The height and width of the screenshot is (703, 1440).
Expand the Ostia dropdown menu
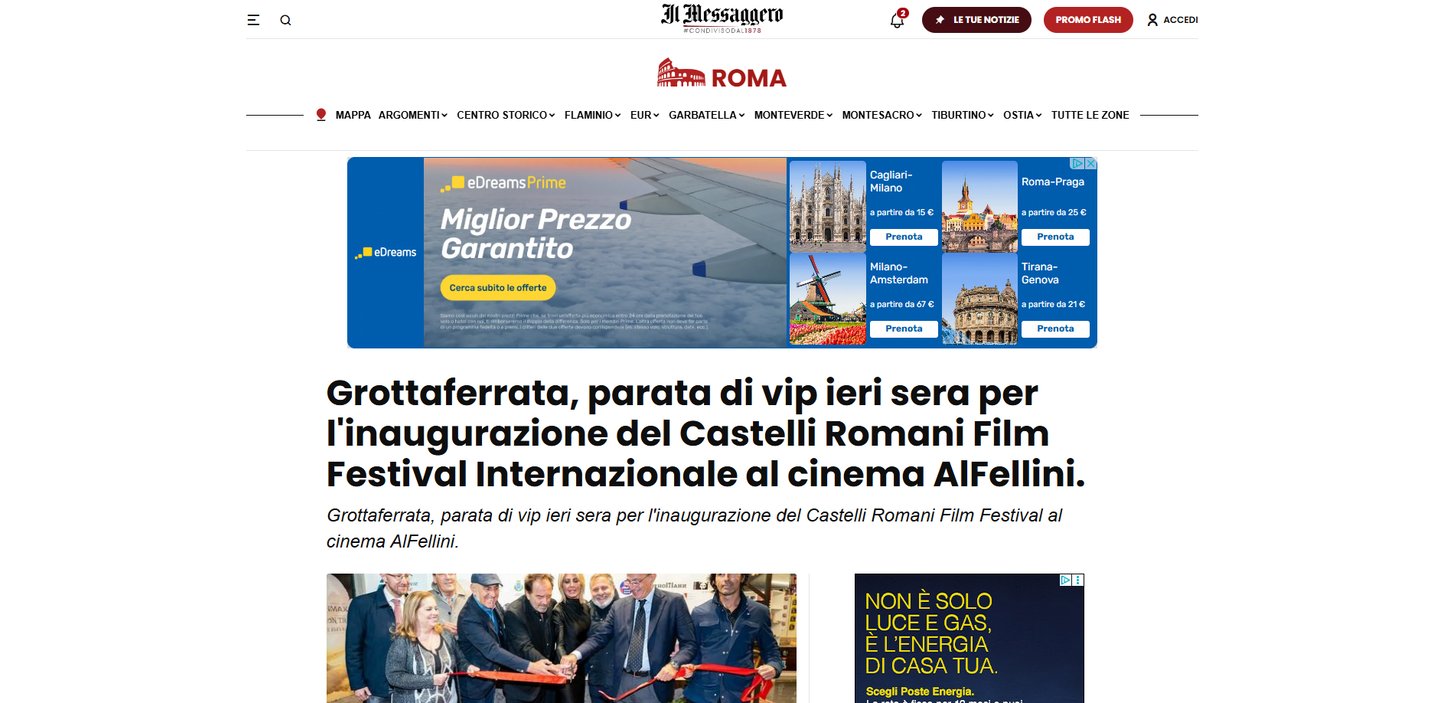1022,115
